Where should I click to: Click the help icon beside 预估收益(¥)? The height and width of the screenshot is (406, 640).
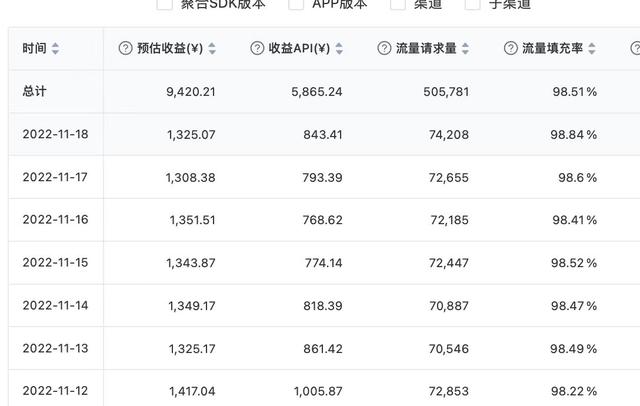tap(125, 48)
